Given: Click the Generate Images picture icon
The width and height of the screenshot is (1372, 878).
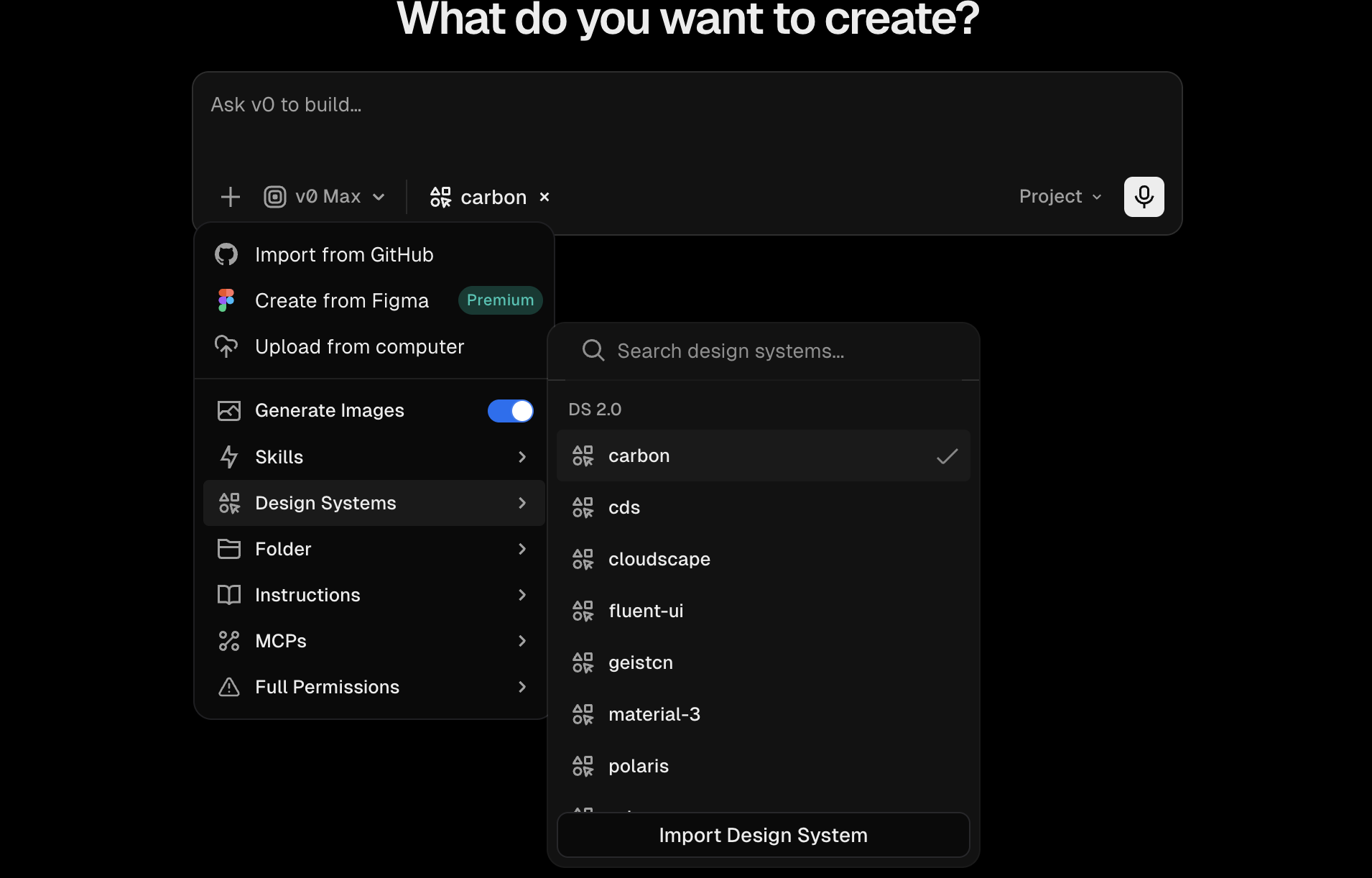Looking at the screenshot, I should pos(229,410).
